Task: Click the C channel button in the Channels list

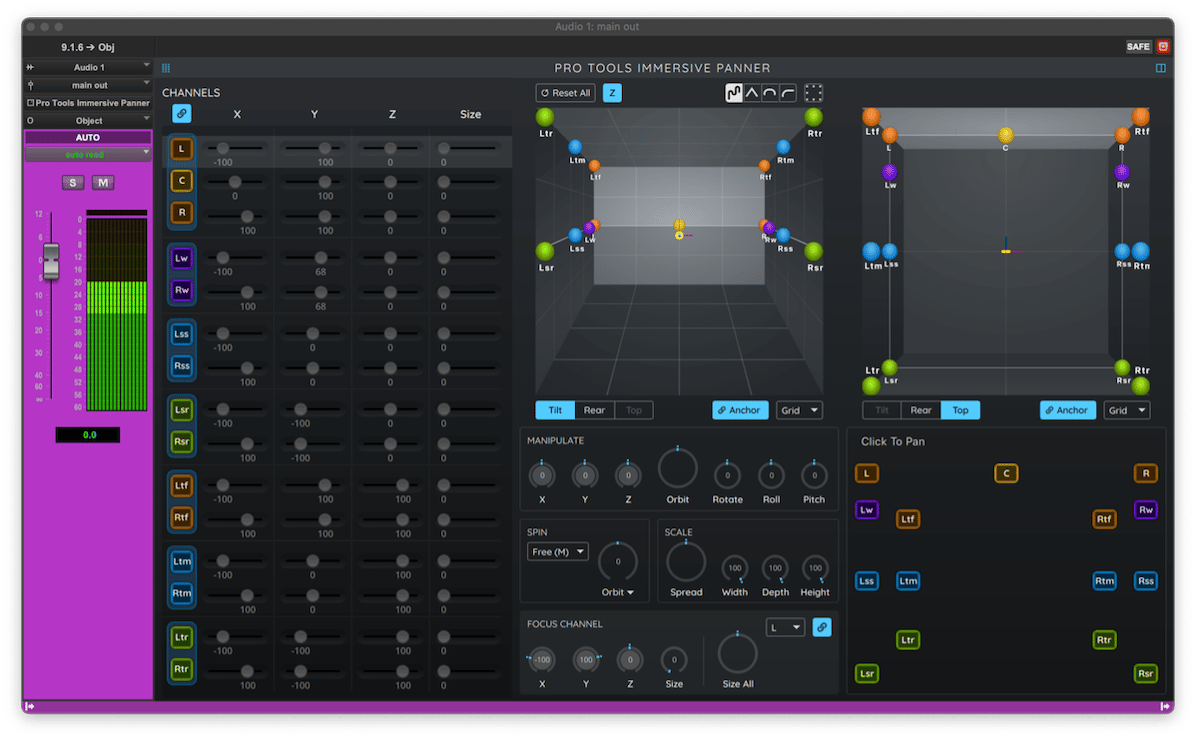Action: click(182, 181)
